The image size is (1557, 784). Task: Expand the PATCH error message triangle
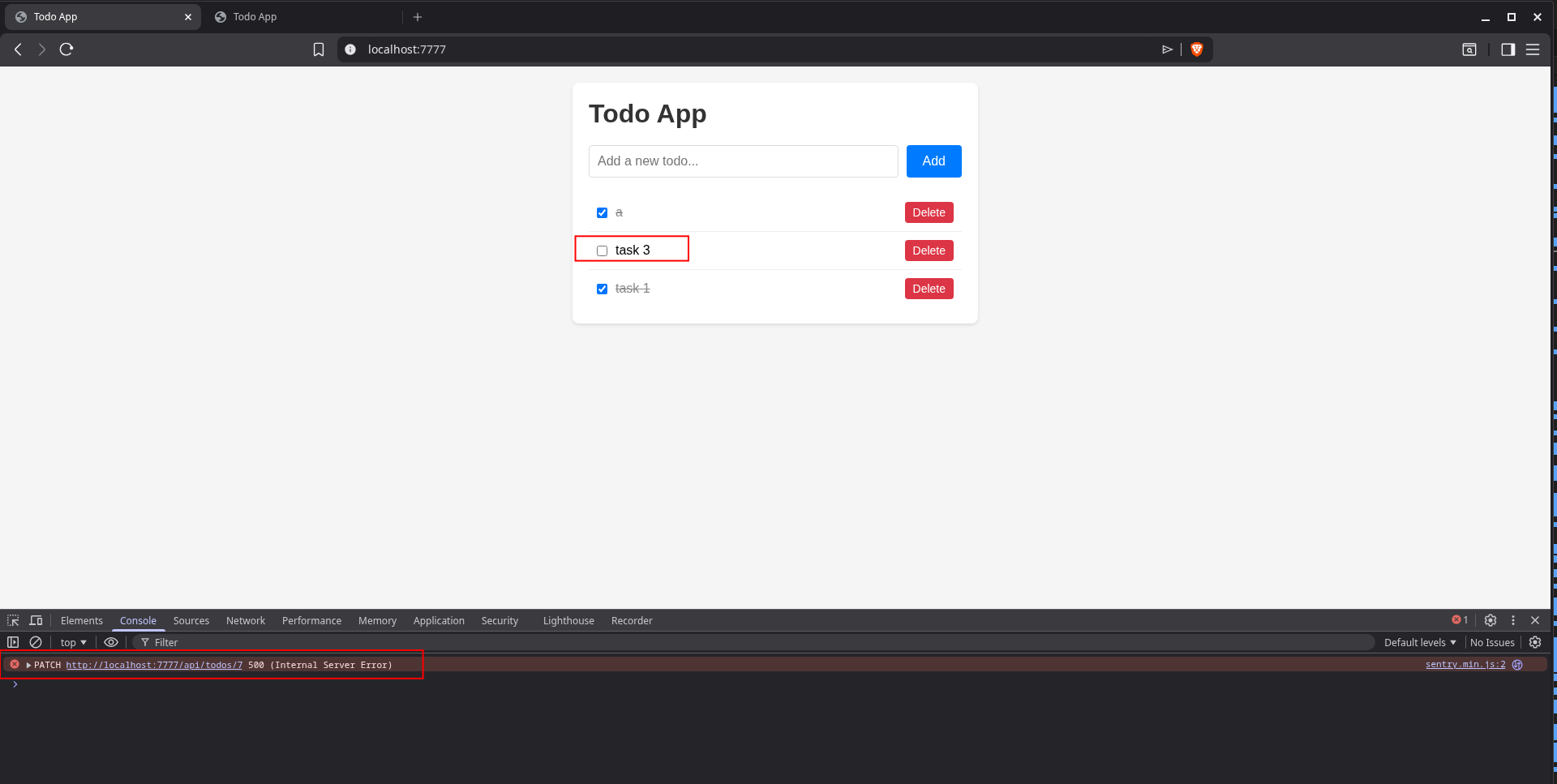[28, 666]
